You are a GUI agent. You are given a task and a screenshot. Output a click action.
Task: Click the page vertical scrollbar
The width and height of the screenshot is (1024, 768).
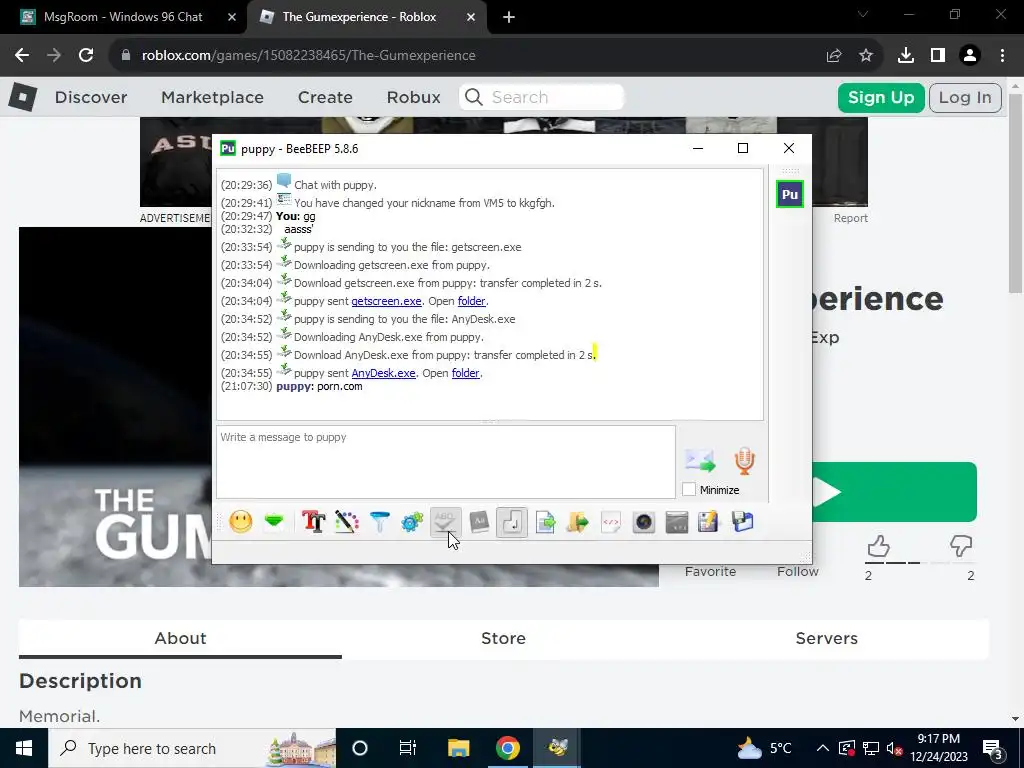pos(1015,193)
